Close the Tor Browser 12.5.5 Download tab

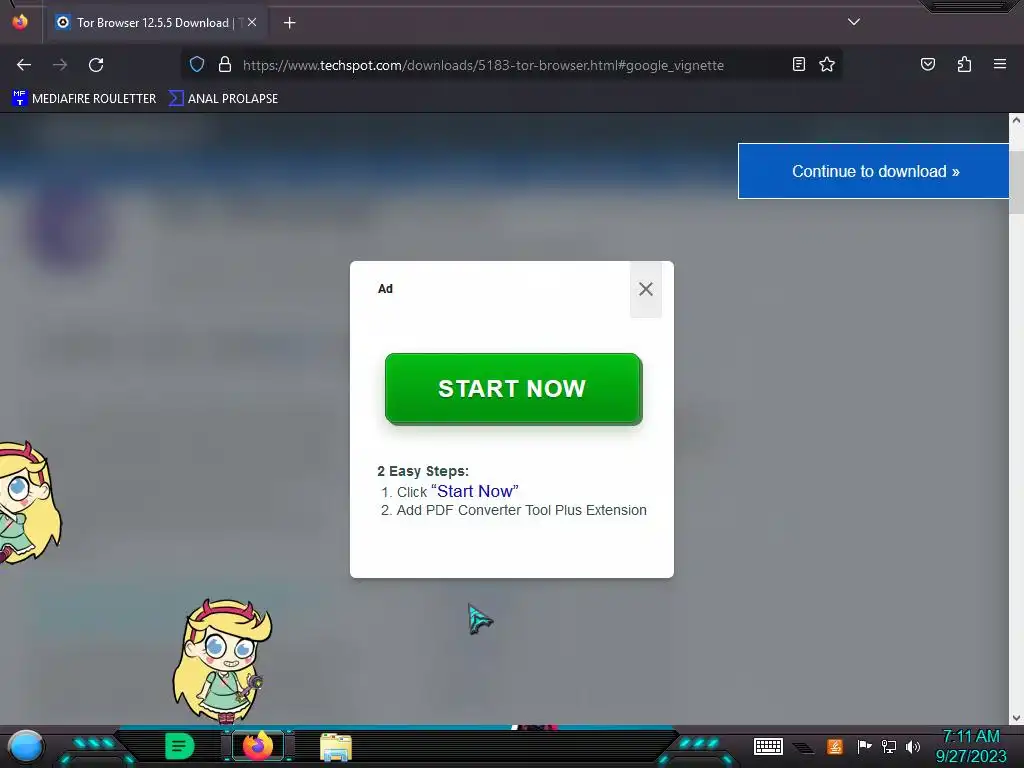pos(252,22)
